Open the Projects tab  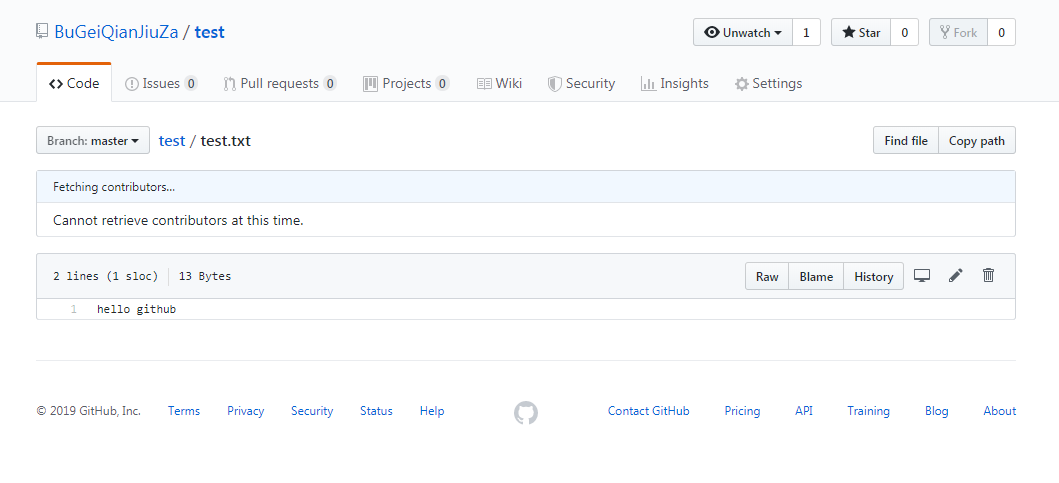[406, 83]
